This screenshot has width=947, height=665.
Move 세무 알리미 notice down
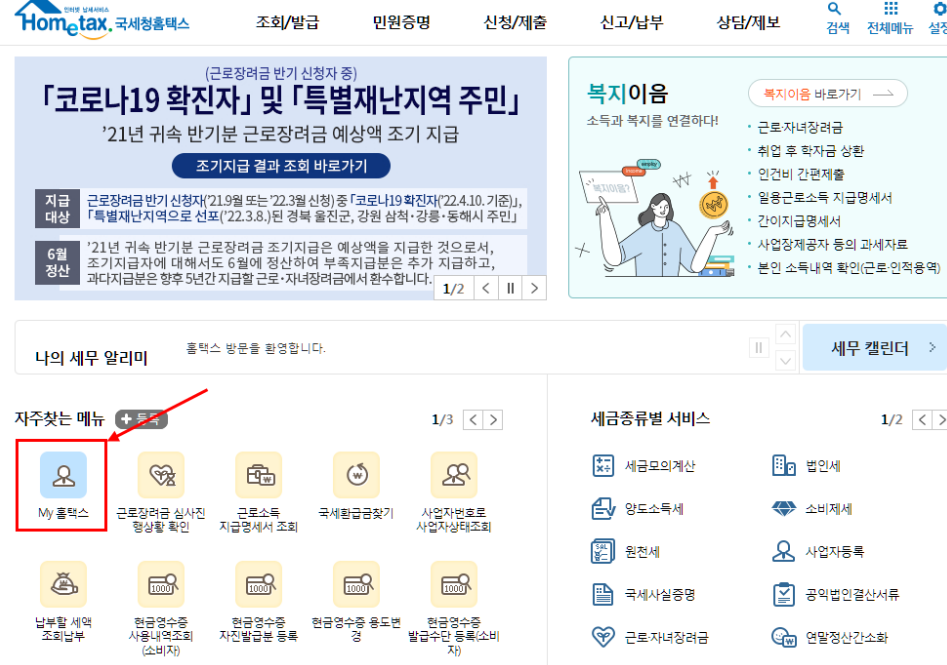(x=785, y=361)
